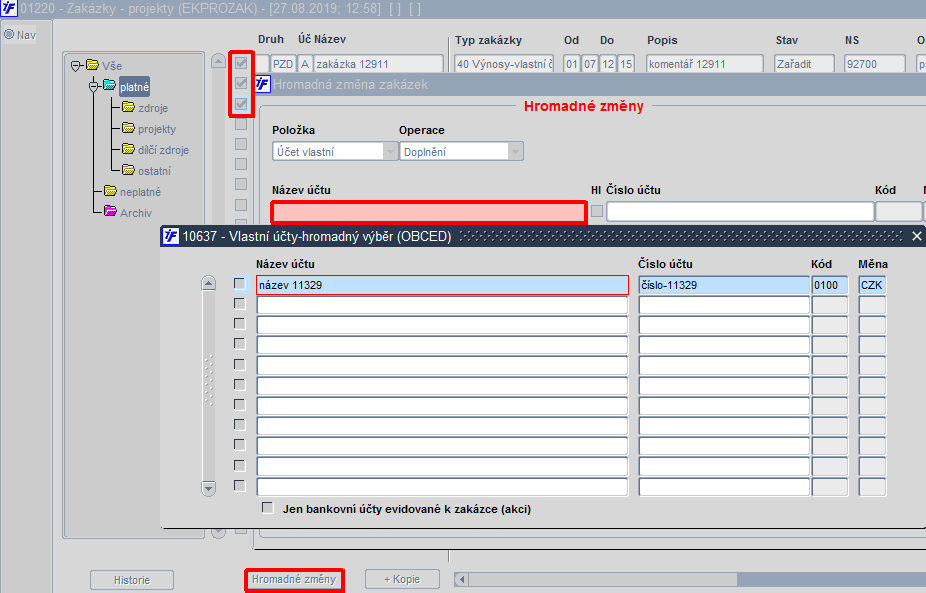
Task: Select the dílčí zdroje folder icon
Action: coord(128,149)
